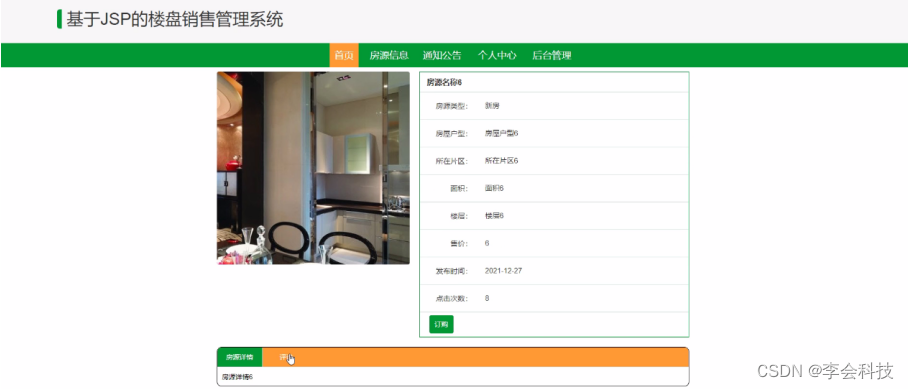Open 个人中心 from the nav bar
The height and width of the screenshot is (389, 909).
pyautogui.click(x=497, y=56)
